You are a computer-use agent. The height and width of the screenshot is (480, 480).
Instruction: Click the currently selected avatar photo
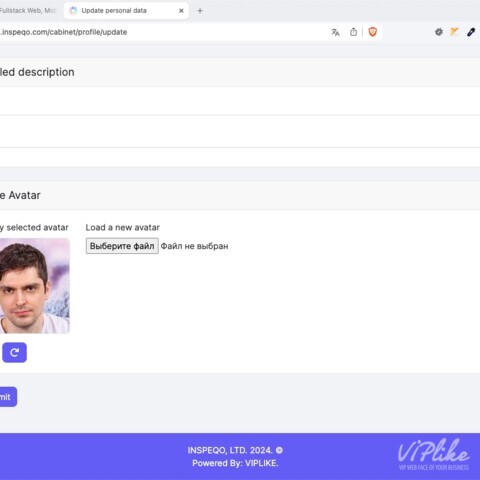35,286
